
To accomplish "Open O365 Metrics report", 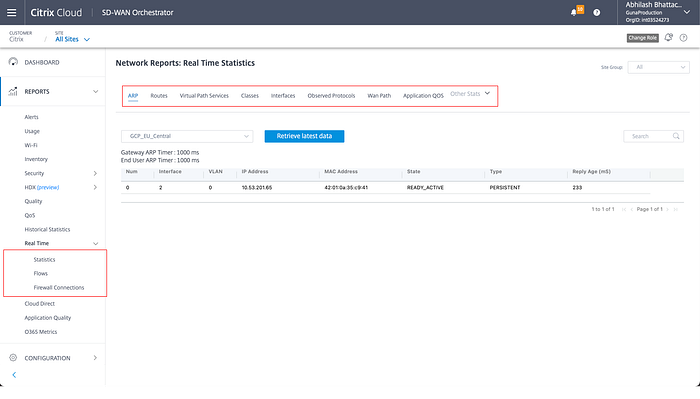I will click(41, 332).
